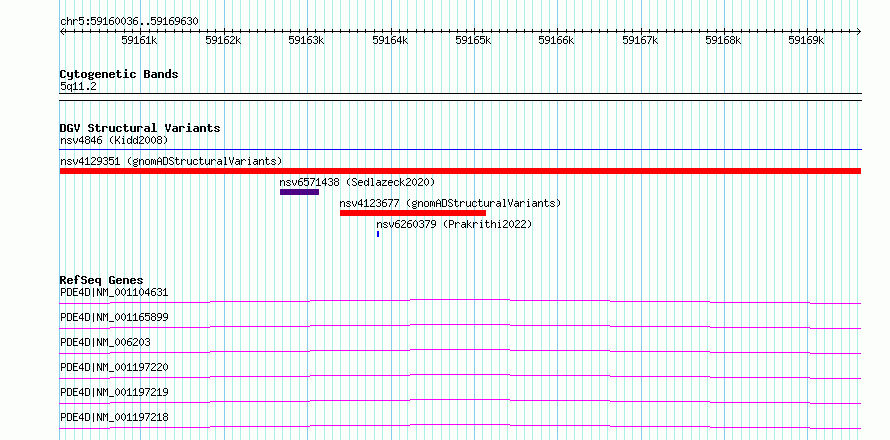Click the purple nsv6571438 variant bar
This screenshot has height=440, width=890.
pyautogui.click(x=299, y=192)
